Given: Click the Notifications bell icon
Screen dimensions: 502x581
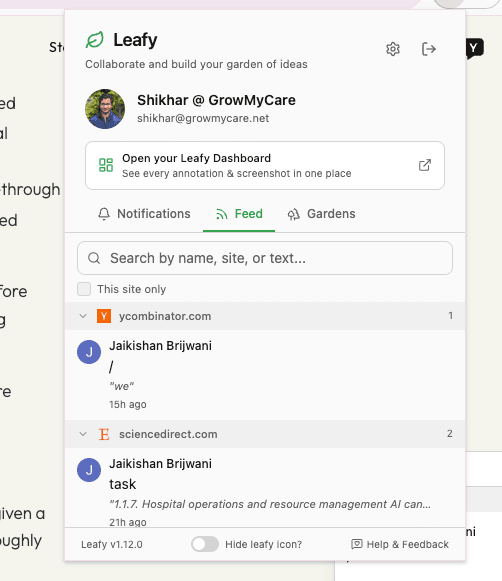Looking at the screenshot, I should click(x=104, y=214).
